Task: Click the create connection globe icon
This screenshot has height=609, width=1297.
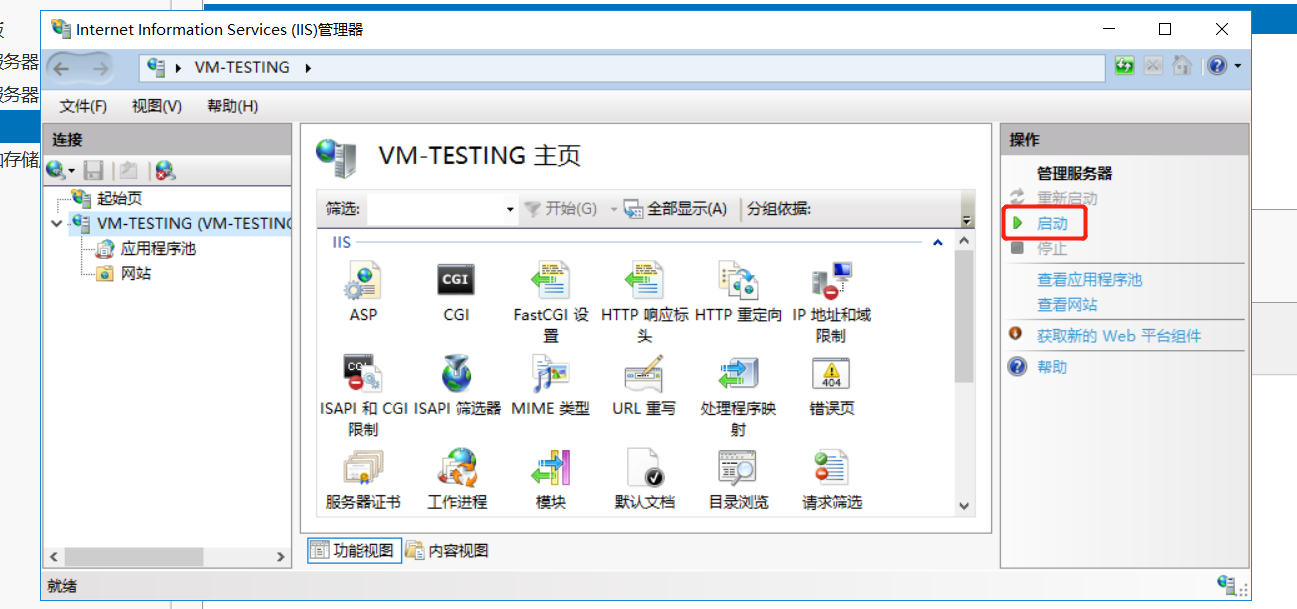Action: pyautogui.click(x=56, y=171)
